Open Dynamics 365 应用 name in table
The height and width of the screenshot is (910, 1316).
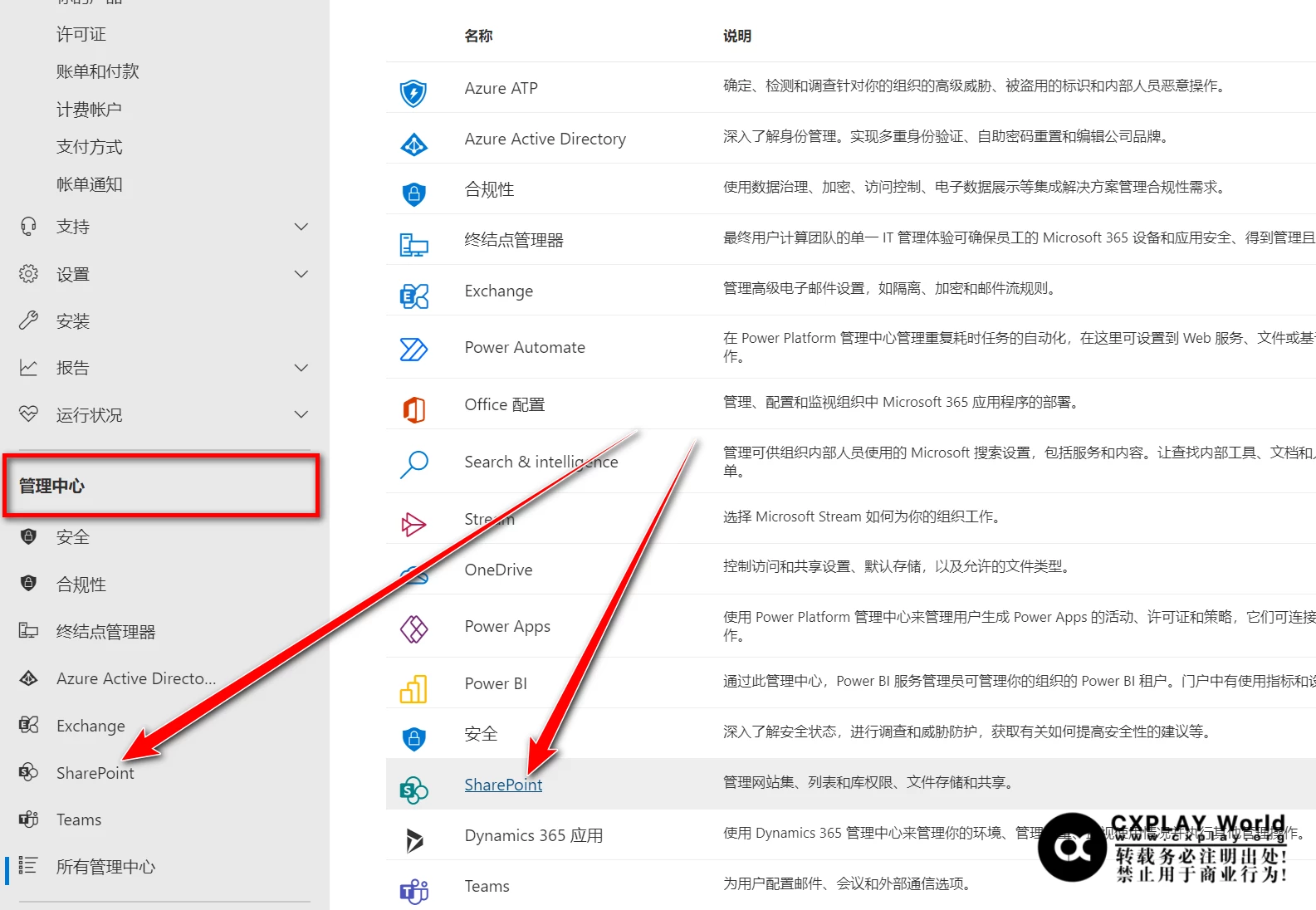click(534, 835)
